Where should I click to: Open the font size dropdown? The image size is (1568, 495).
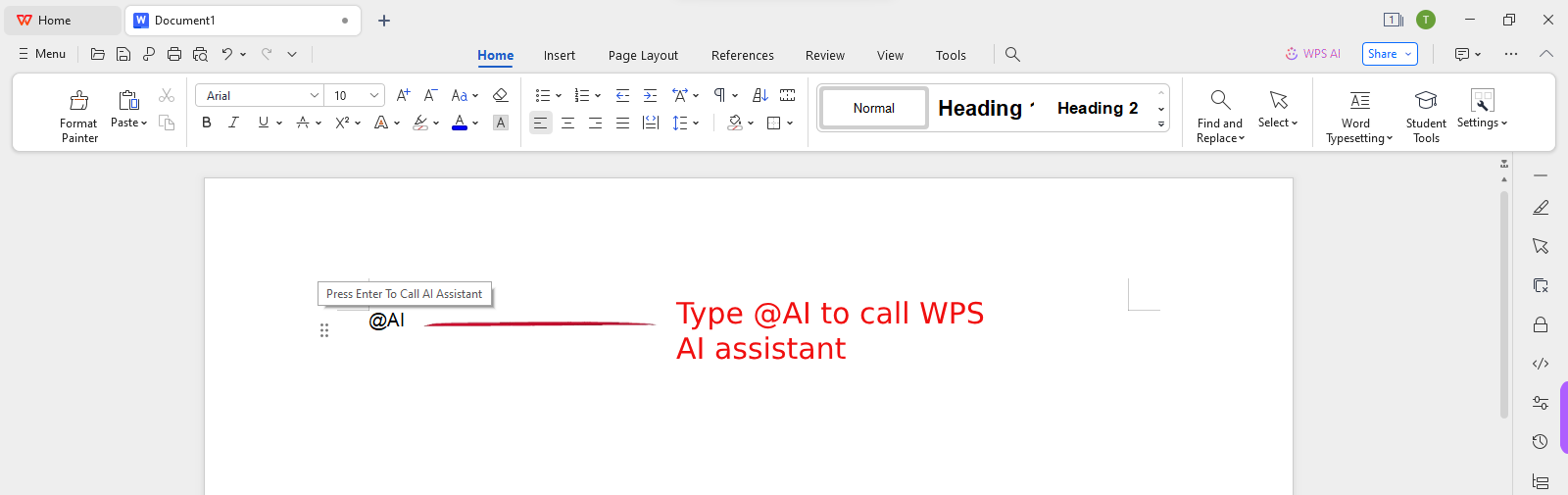pos(374,95)
